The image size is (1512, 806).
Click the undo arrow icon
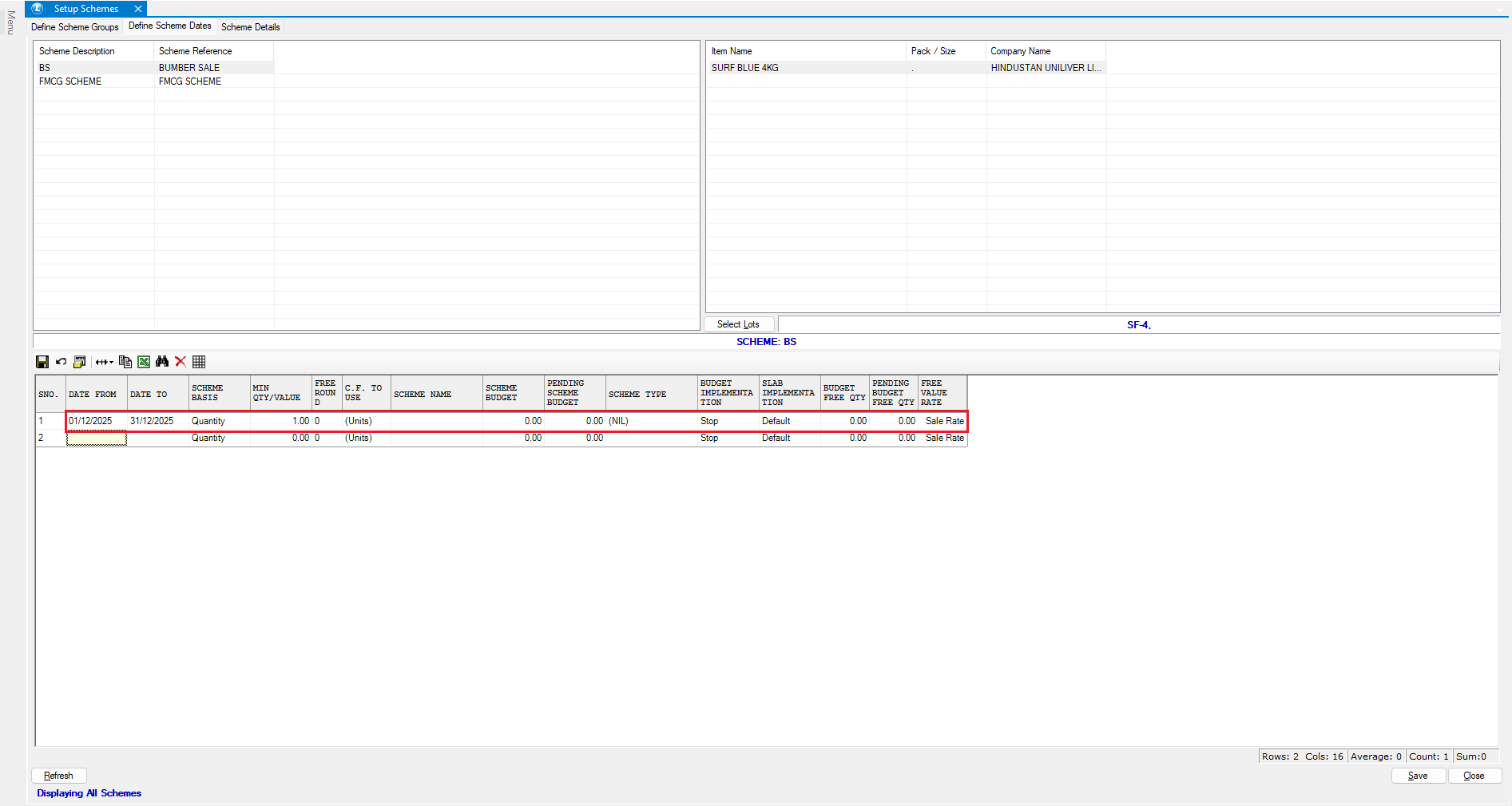coord(61,362)
